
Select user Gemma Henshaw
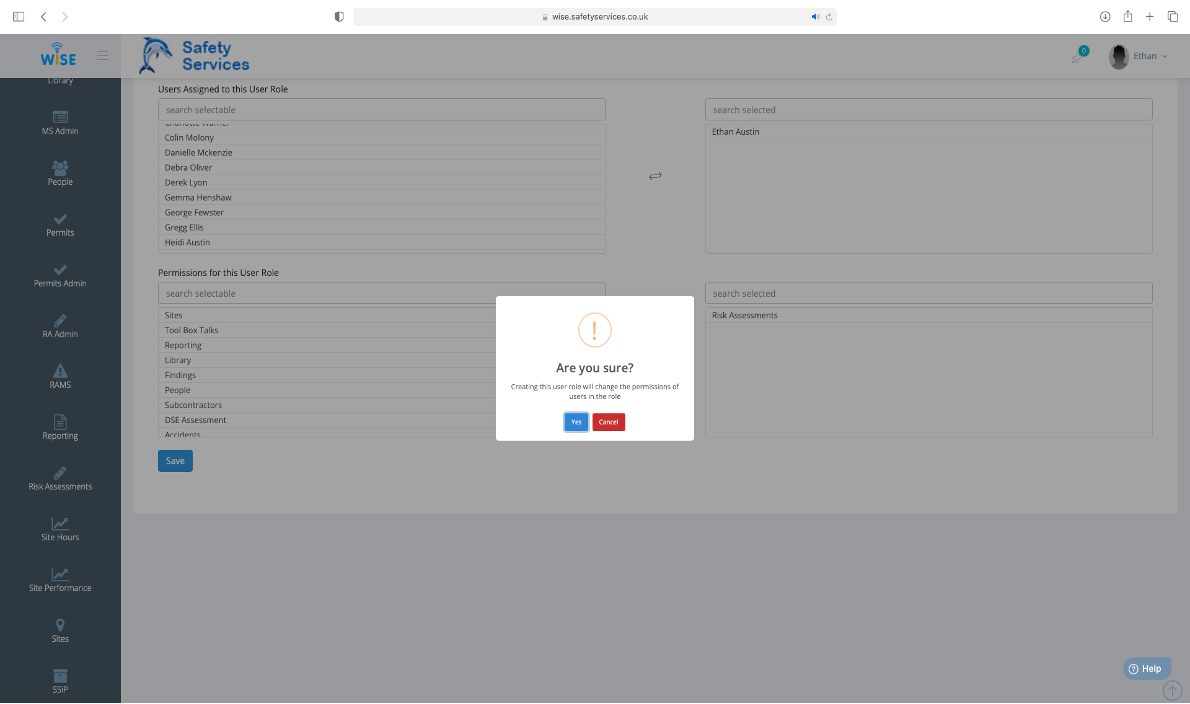[382, 197]
